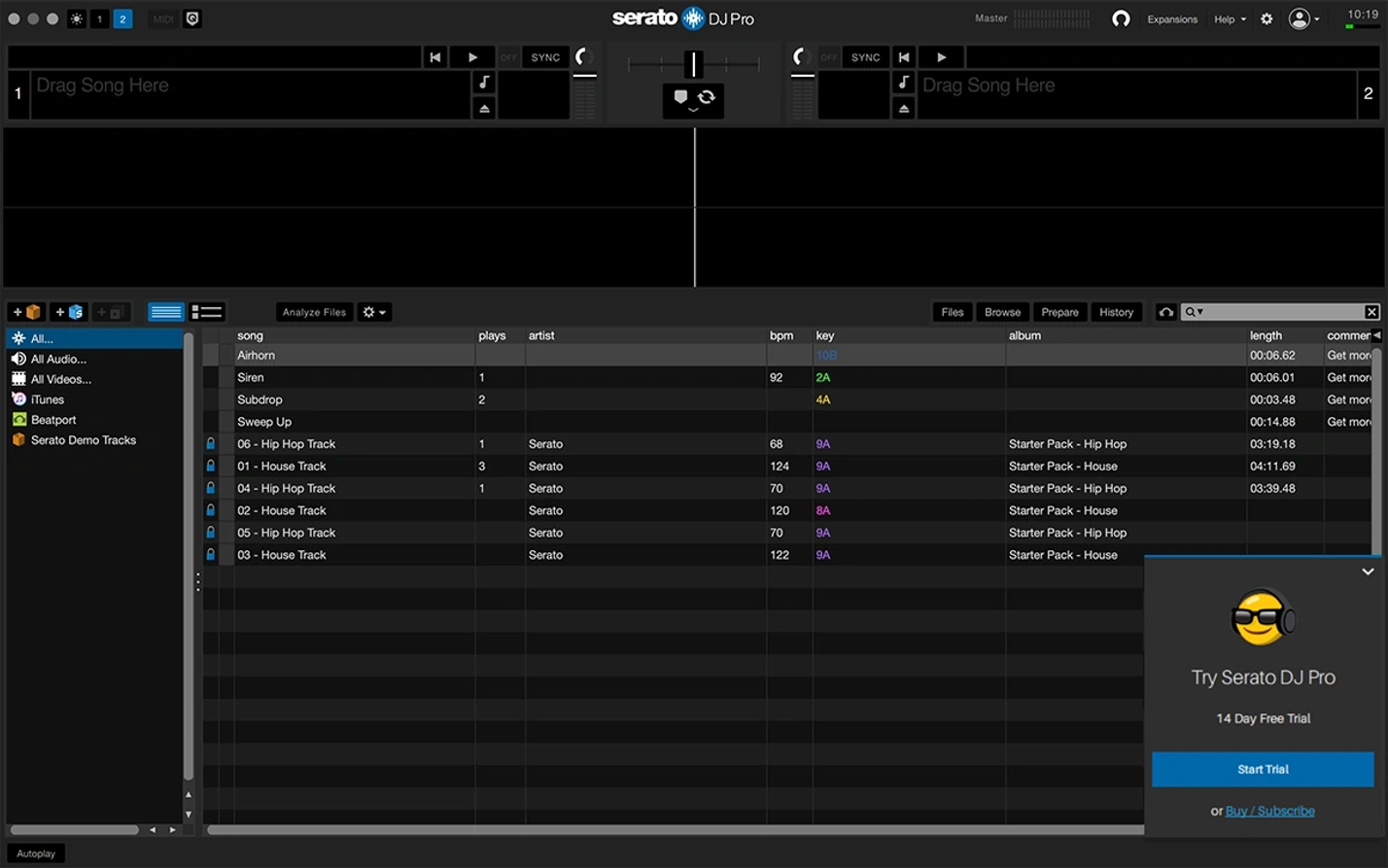Viewport: 1388px width, 868px height.
Task: Open the main setup gear settings
Action: click(x=1266, y=18)
